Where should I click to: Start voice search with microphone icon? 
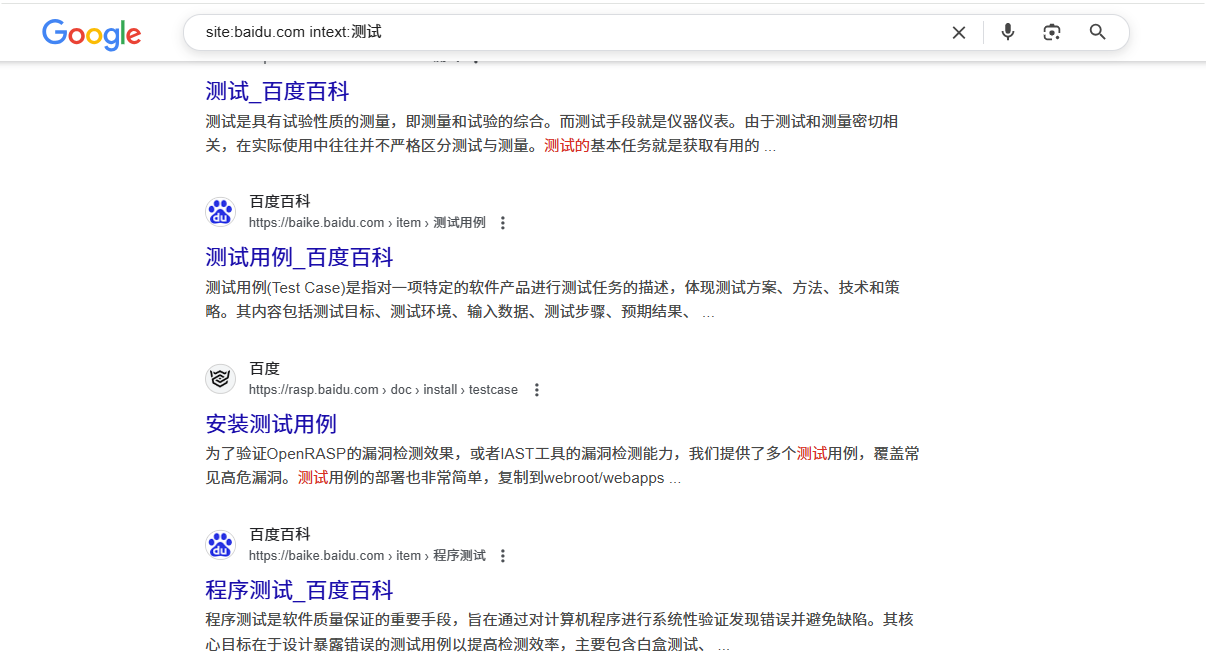(x=1008, y=32)
